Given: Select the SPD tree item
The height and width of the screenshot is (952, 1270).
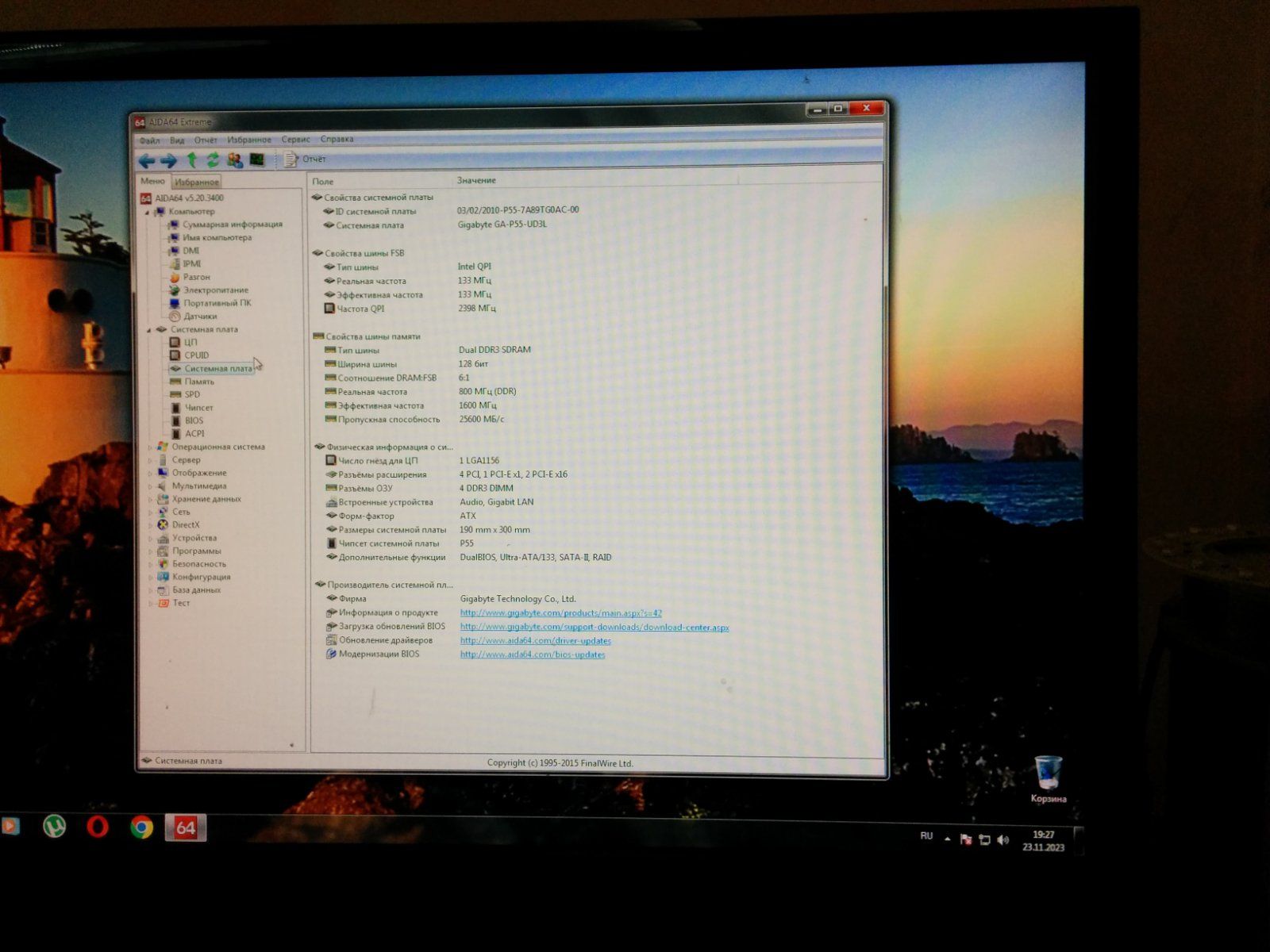Looking at the screenshot, I should tap(192, 394).
